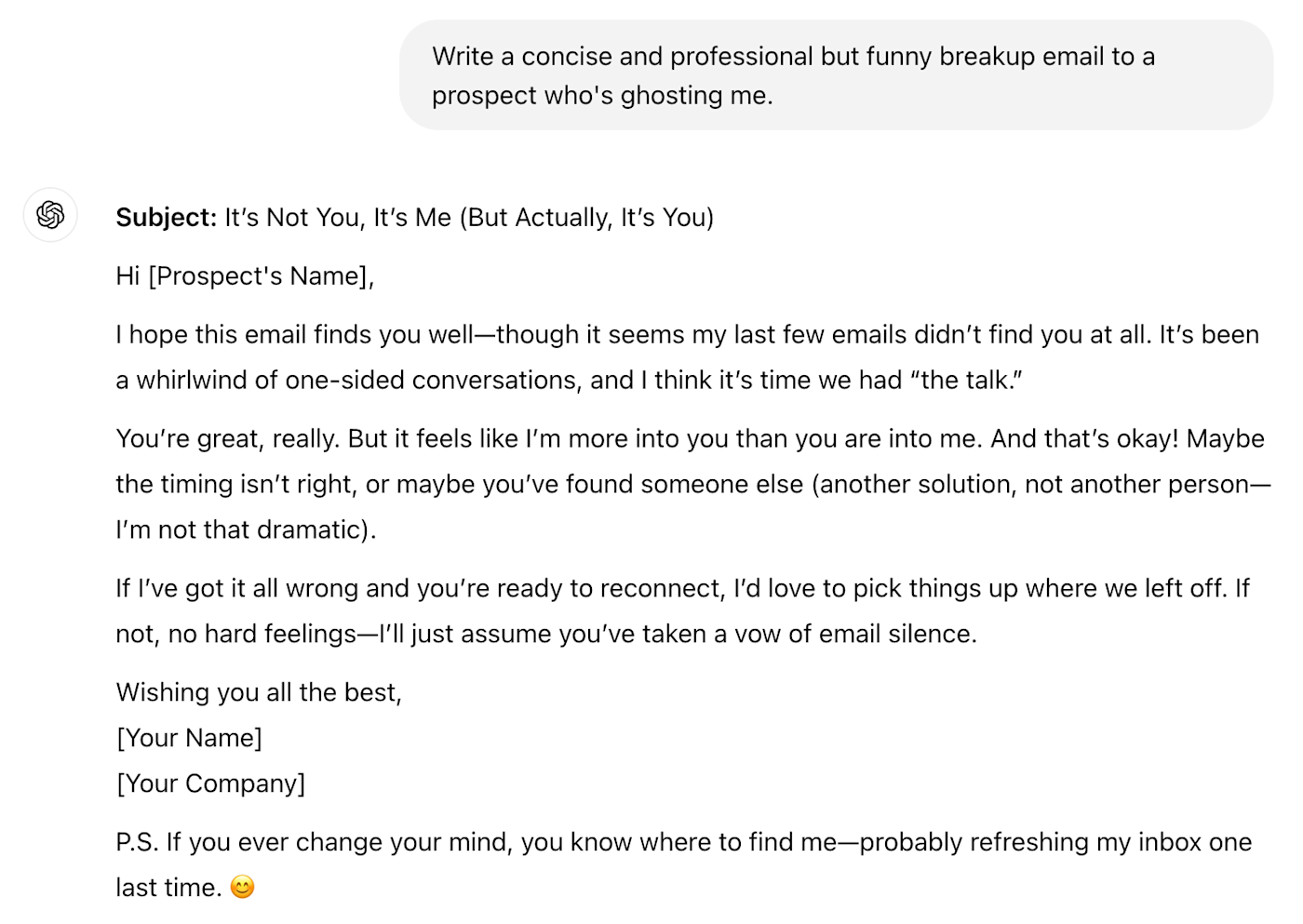This screenshot has height=924, width=1303.
Task: Click the 'Hi [Prospect's Name],' greeting line
Action: click(x=245, y=276)
